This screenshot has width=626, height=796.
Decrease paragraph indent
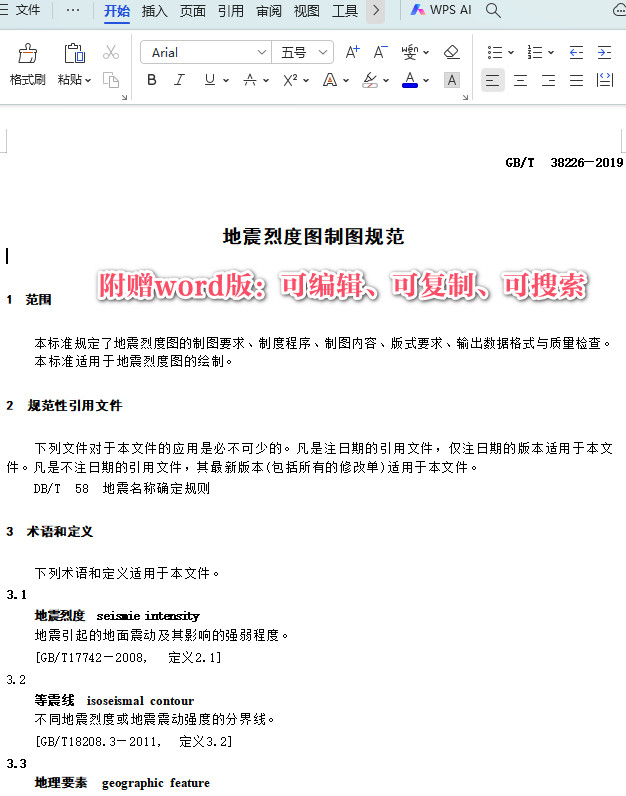pos(576,52)
